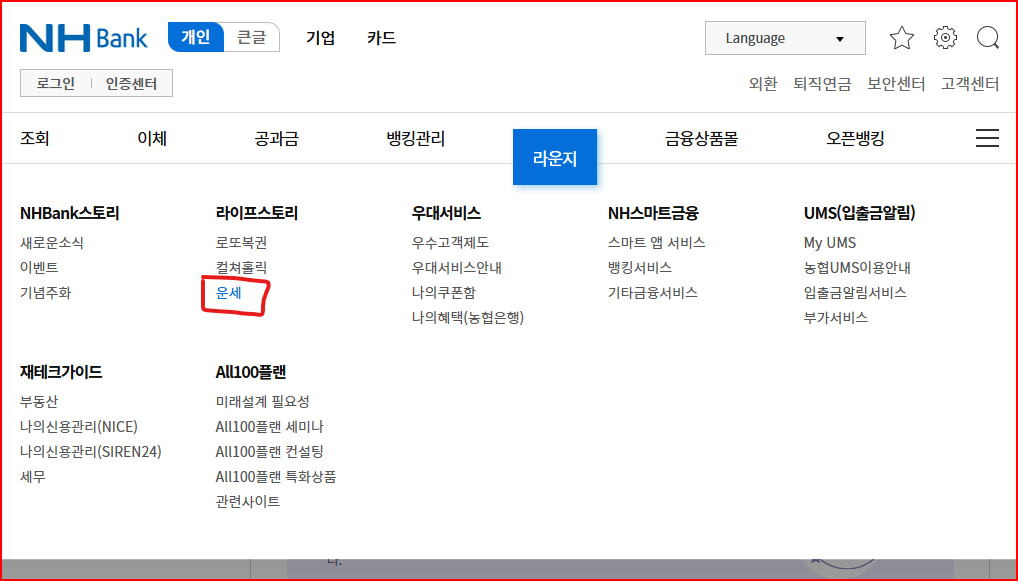
Task: Open 새로운소식 under NHBank스토리
Action: [x=52, y=243]
